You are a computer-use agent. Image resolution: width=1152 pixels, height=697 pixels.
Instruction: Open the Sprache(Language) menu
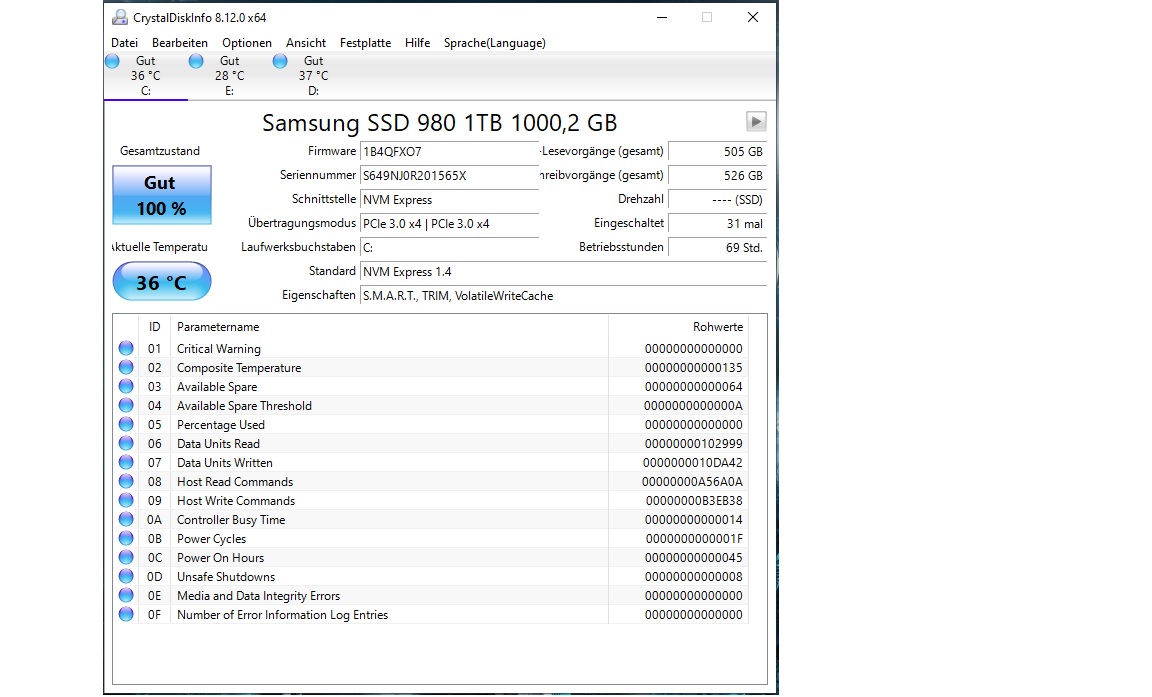pyautogui.click(x=494, y=43)
